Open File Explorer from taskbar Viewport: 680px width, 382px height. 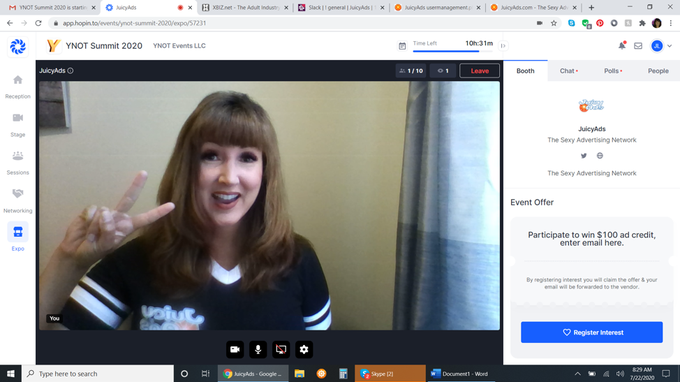[x=299, y=373]
